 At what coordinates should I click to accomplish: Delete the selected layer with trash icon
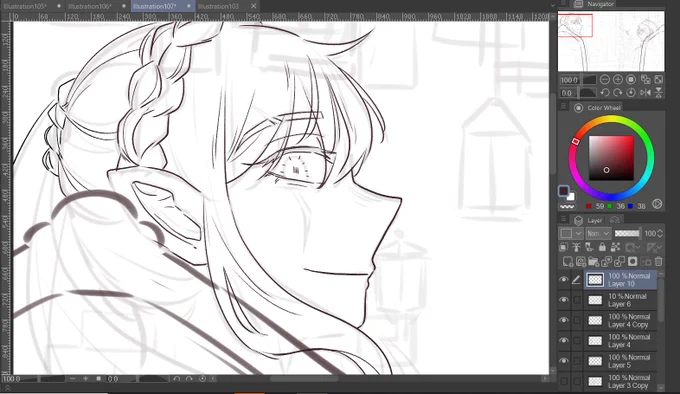point(659,261)
